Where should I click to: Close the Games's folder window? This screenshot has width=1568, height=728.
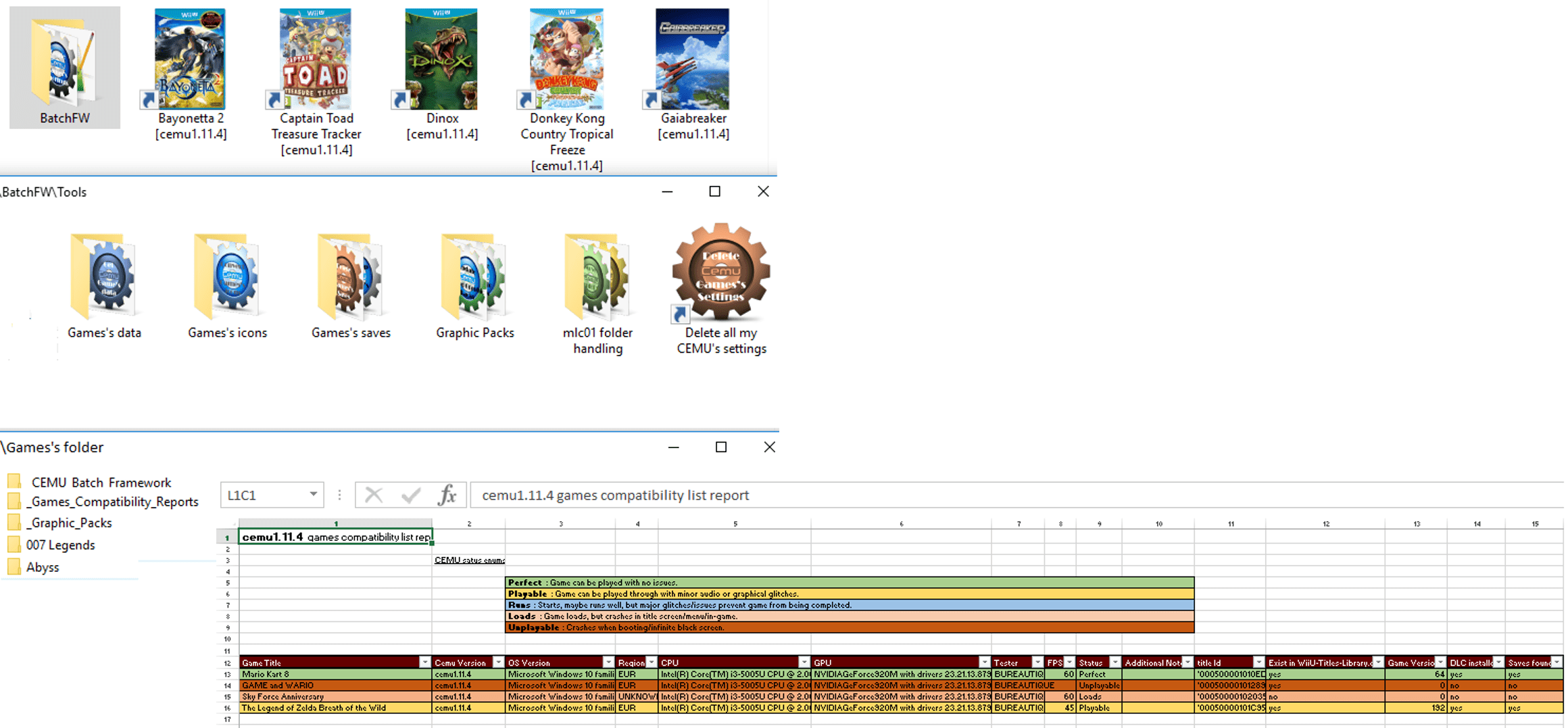tap(769, 447)
